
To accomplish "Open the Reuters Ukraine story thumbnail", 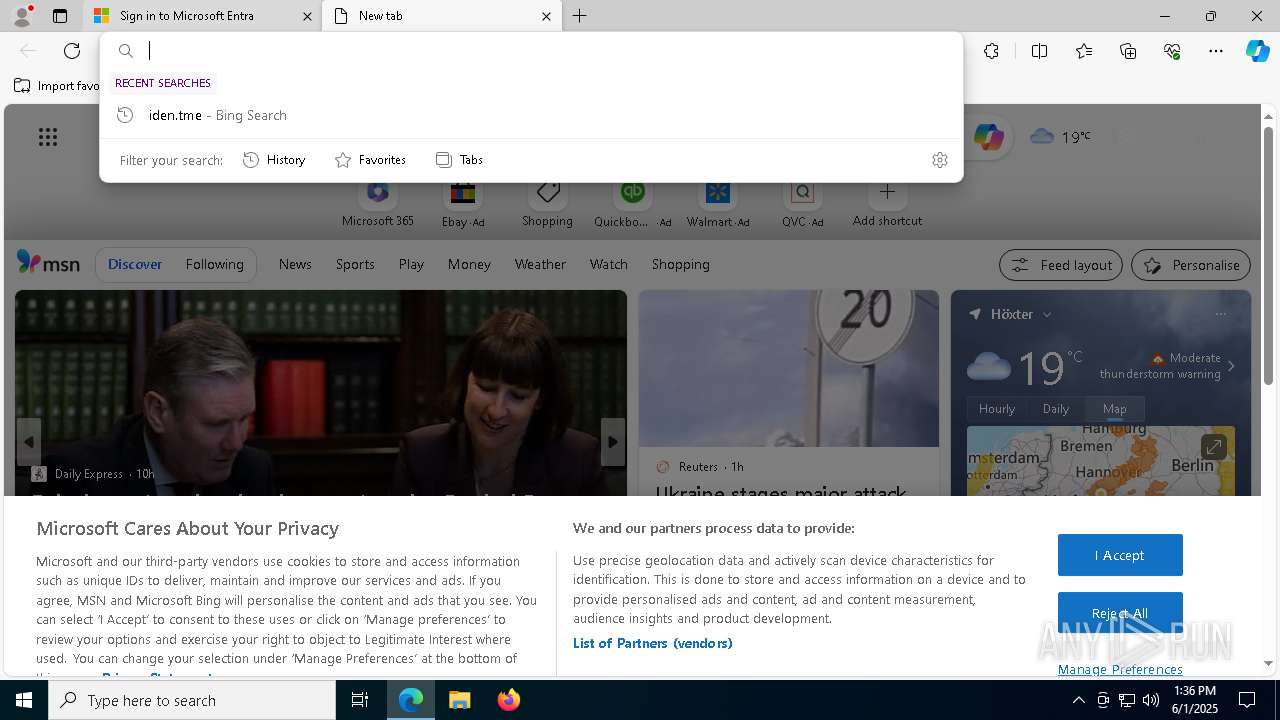I will [x=789, y=368].
